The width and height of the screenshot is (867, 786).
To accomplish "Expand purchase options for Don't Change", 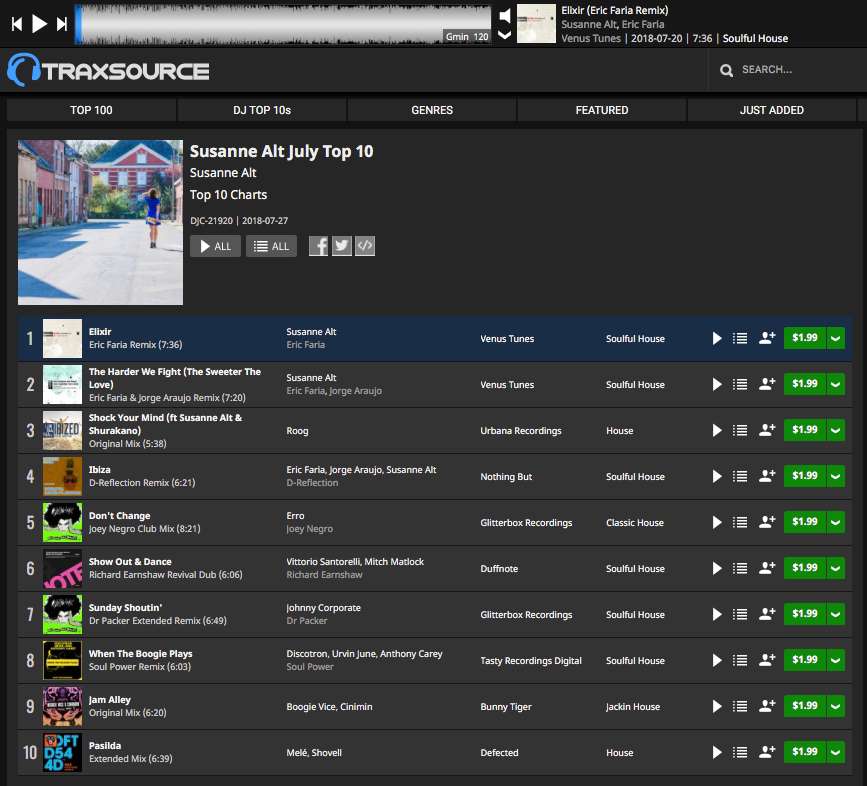I will [835, 522].
